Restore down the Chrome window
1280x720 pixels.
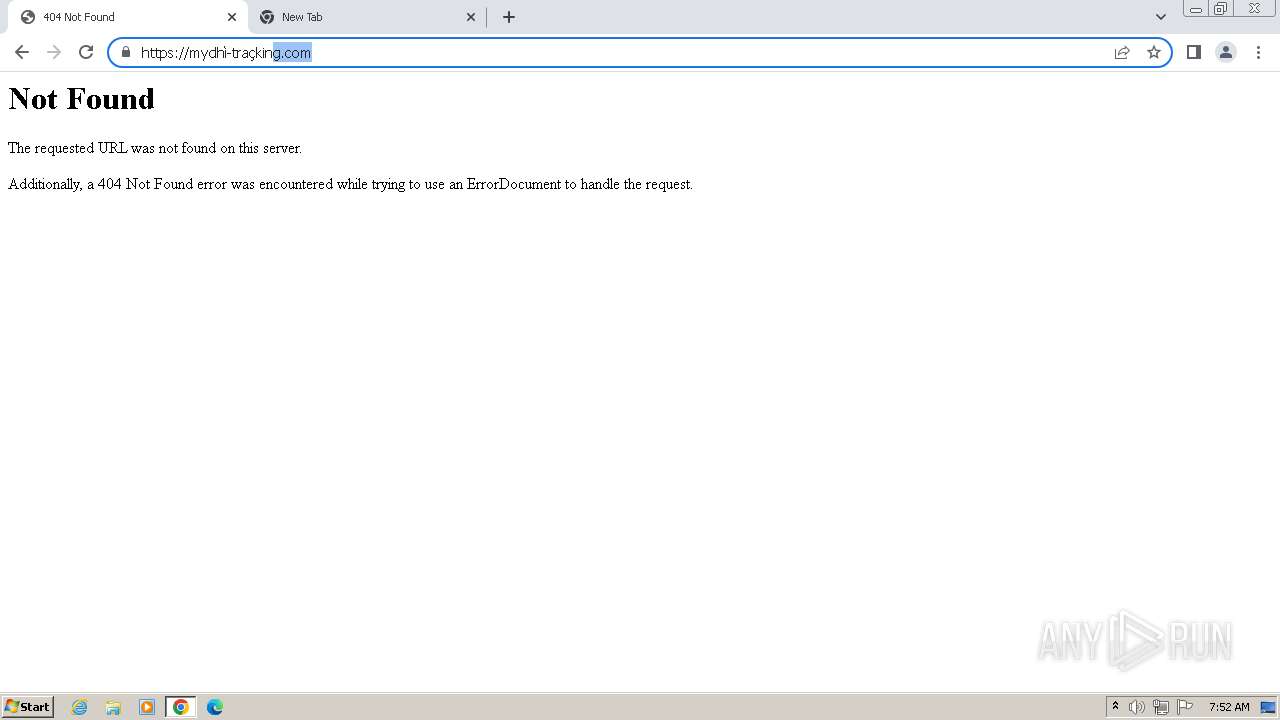[1221, 9]
